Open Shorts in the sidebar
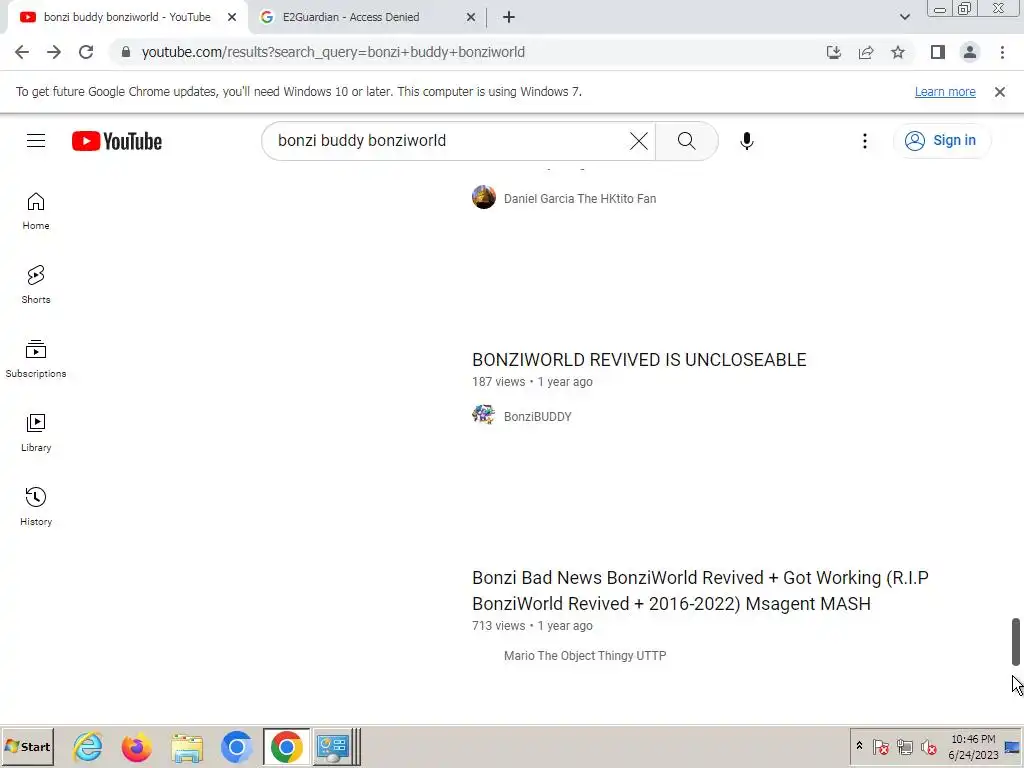 point(36,285)
